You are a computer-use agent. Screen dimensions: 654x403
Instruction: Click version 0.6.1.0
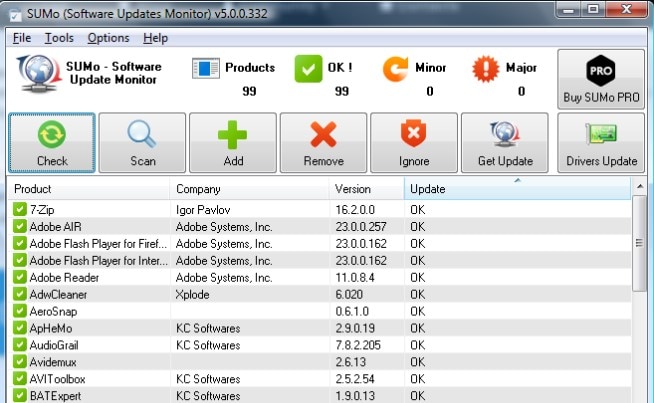coord(352,312)
